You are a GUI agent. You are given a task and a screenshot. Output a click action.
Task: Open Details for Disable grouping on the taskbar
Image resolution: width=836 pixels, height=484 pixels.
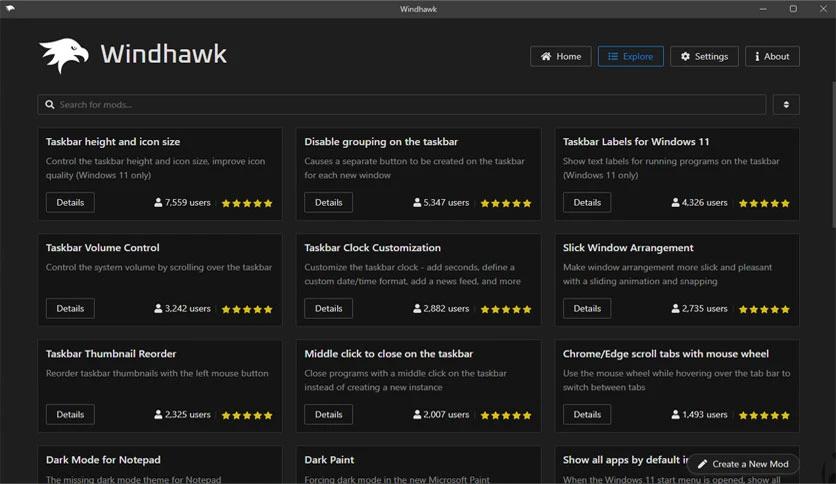(x=328, y=203)
